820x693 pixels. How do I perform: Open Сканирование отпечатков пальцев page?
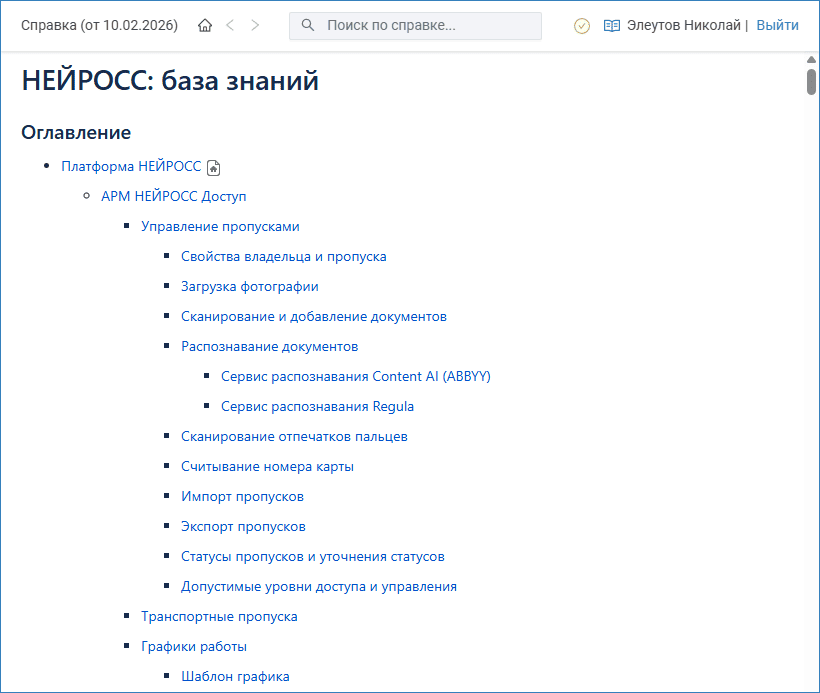coord(294,437)
